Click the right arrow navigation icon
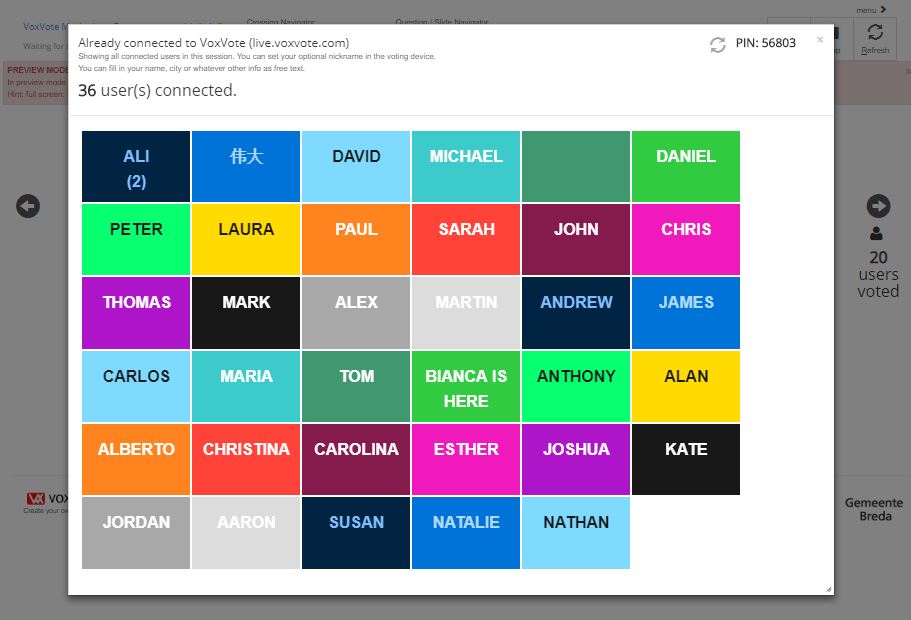The image size is (911, 620). (x=878, y=206)
